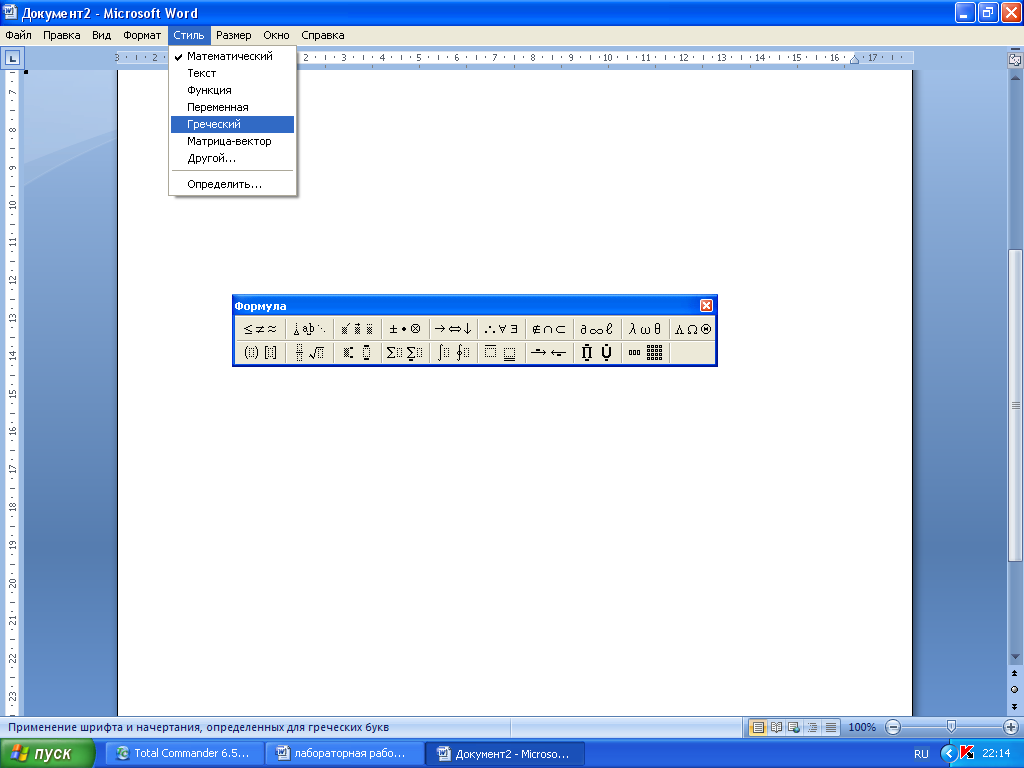
Task: Switch to Draft view in status bar
Action: 831,727
